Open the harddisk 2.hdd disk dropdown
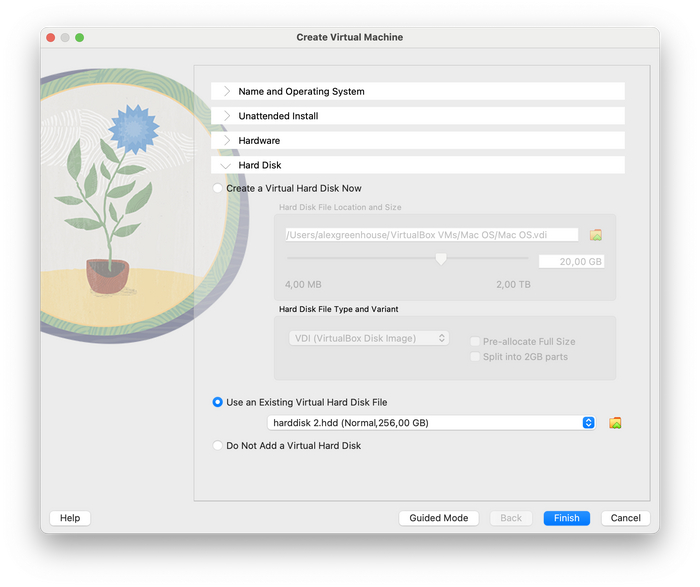This screenshot has height=587, width=700. pyautogui.click(x=433, y=423)
